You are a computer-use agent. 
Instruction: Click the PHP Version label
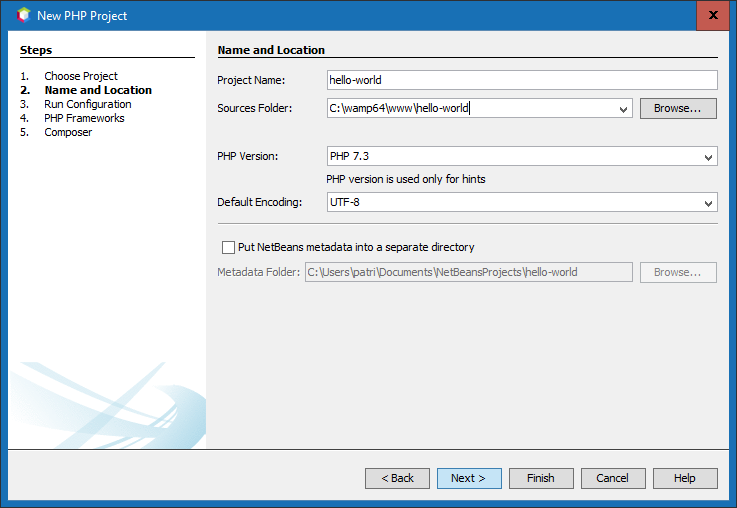(x=247, y=156)
